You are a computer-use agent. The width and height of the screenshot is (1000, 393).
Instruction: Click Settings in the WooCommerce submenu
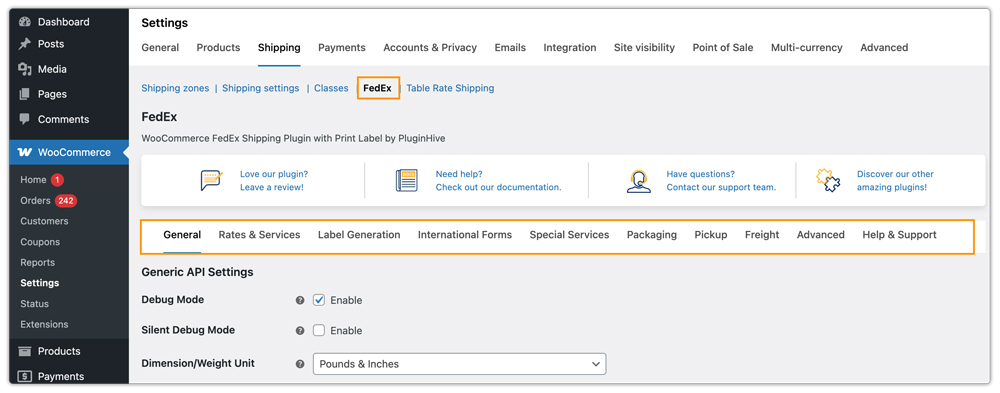tap(40, 283)
